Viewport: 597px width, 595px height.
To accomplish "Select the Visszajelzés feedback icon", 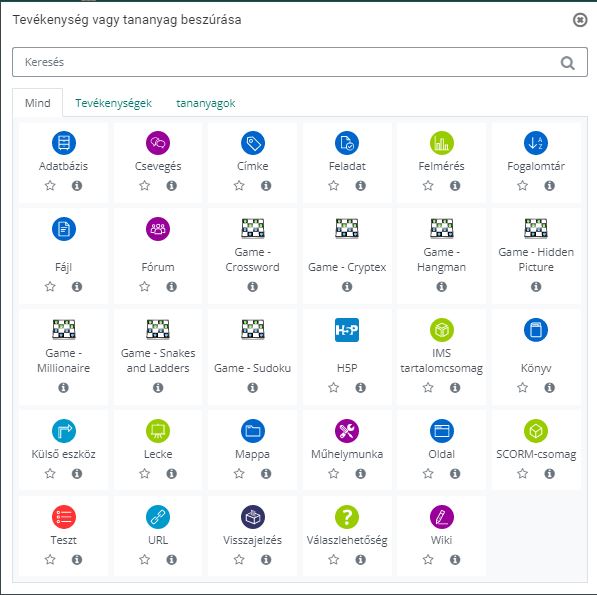I will 252,517.
